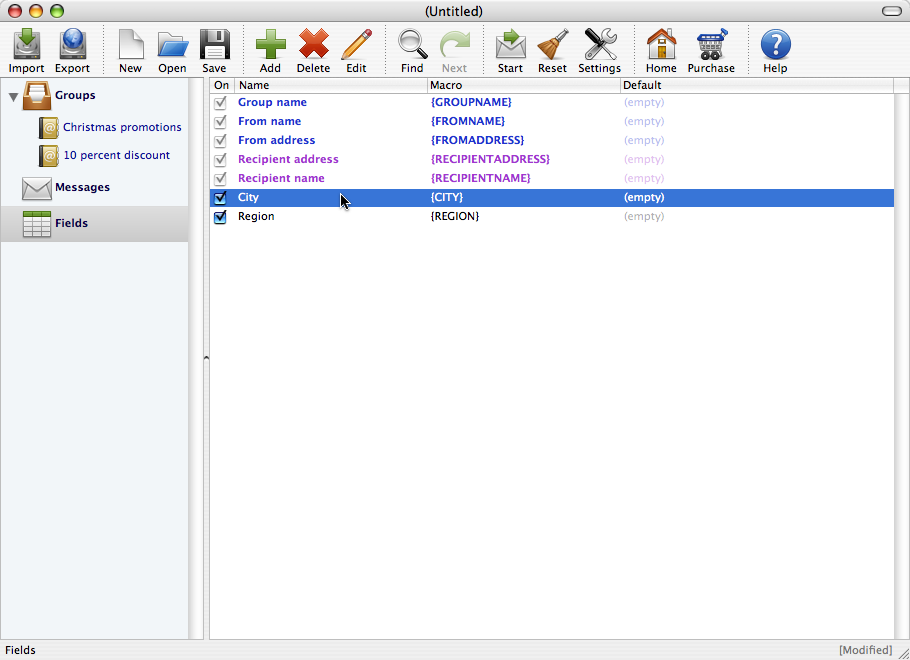Click the Purchase cart icon
910x660 pixels.
point(710,45)
